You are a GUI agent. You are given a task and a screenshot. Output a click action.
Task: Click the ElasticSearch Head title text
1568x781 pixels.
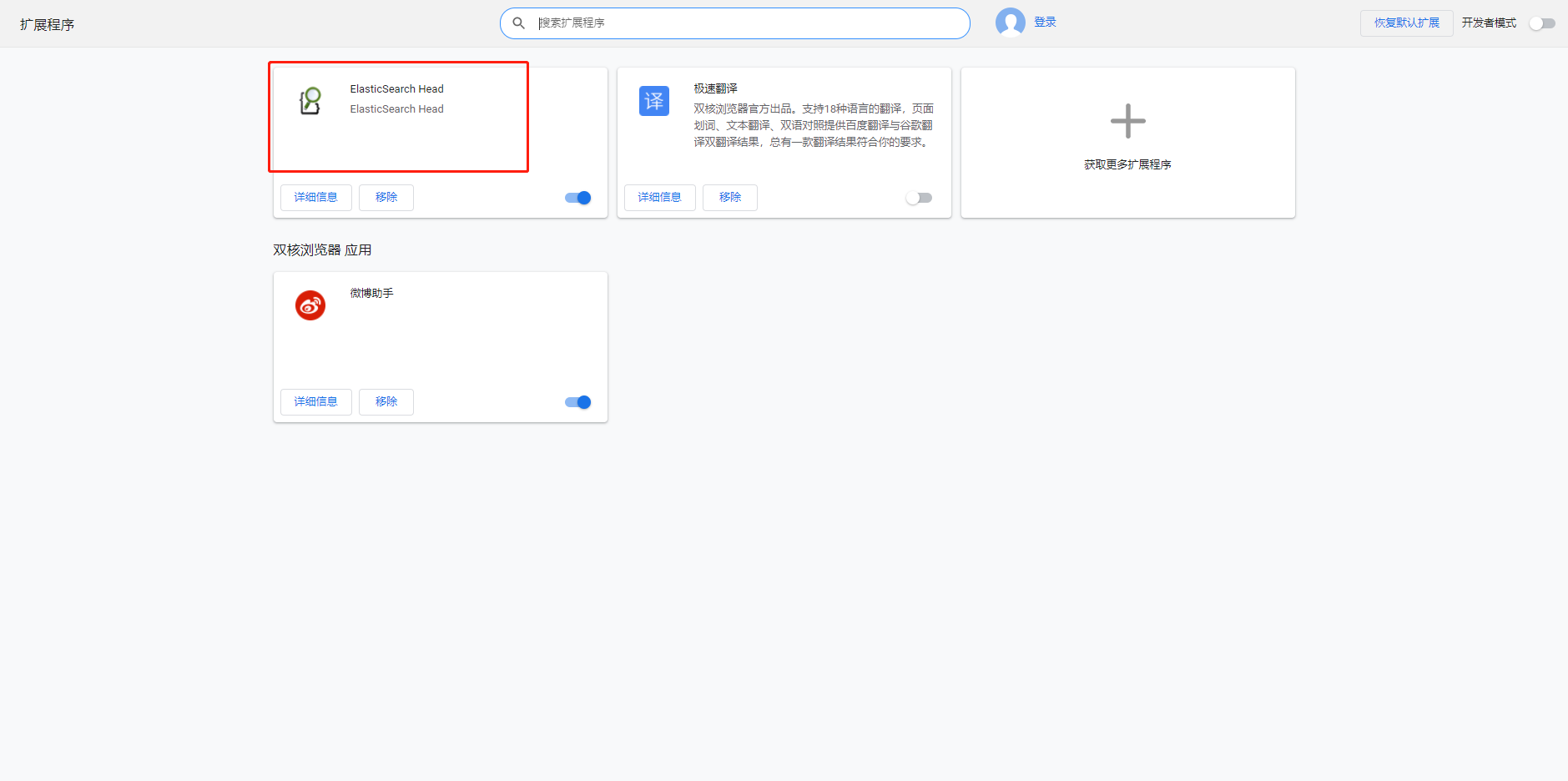[397, 89]
